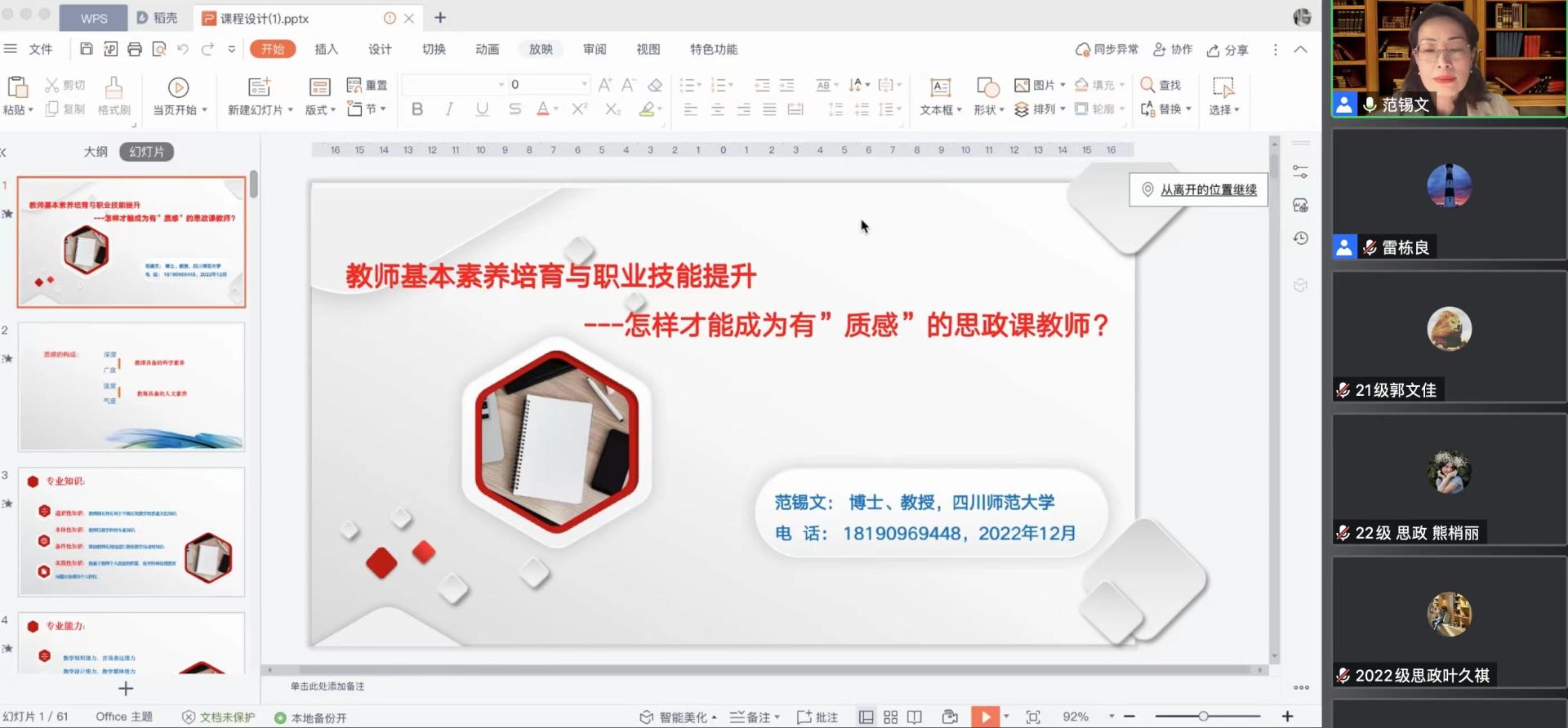The image size is (1568, 728).
Task: Click the Find (查找) magnifier icon
Action: (x=1147, y=85)
